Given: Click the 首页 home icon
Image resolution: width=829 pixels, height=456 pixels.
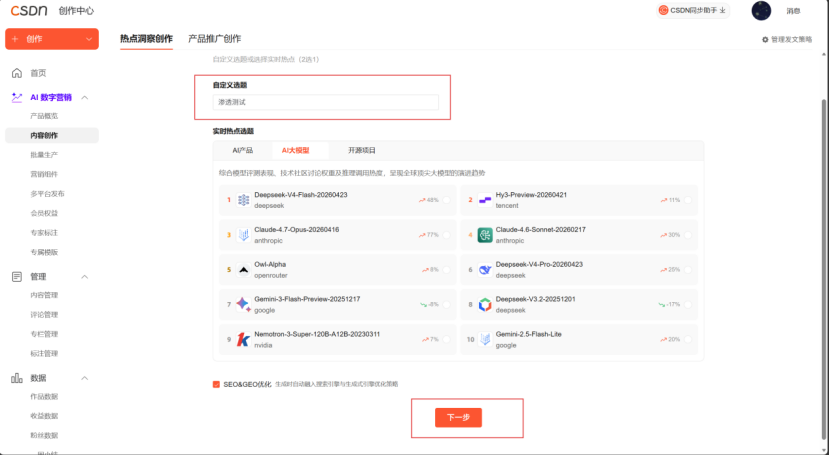Looking at the screenshot, I should pyautogui.click(x=17, y=73).
